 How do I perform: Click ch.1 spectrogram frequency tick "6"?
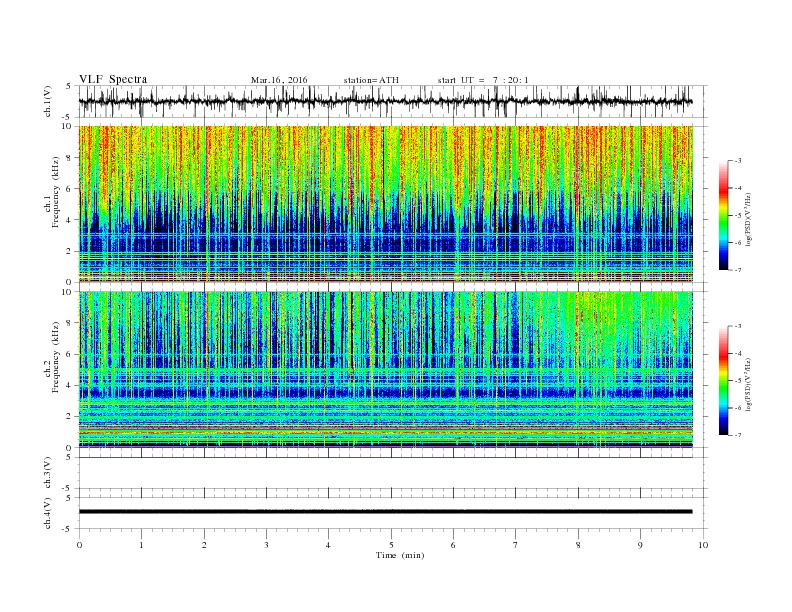tap(70, 189)
